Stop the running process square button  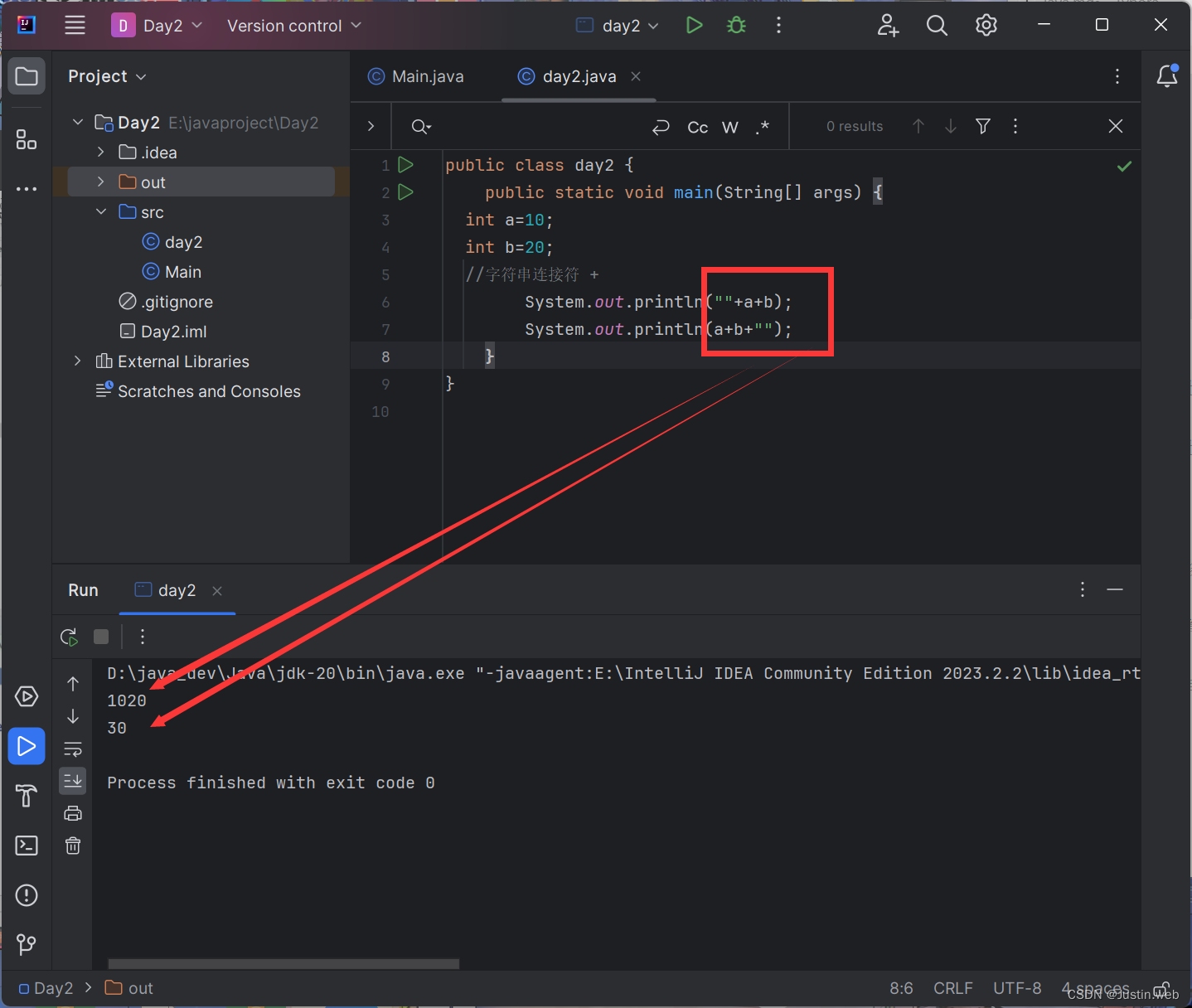(101, 637)
